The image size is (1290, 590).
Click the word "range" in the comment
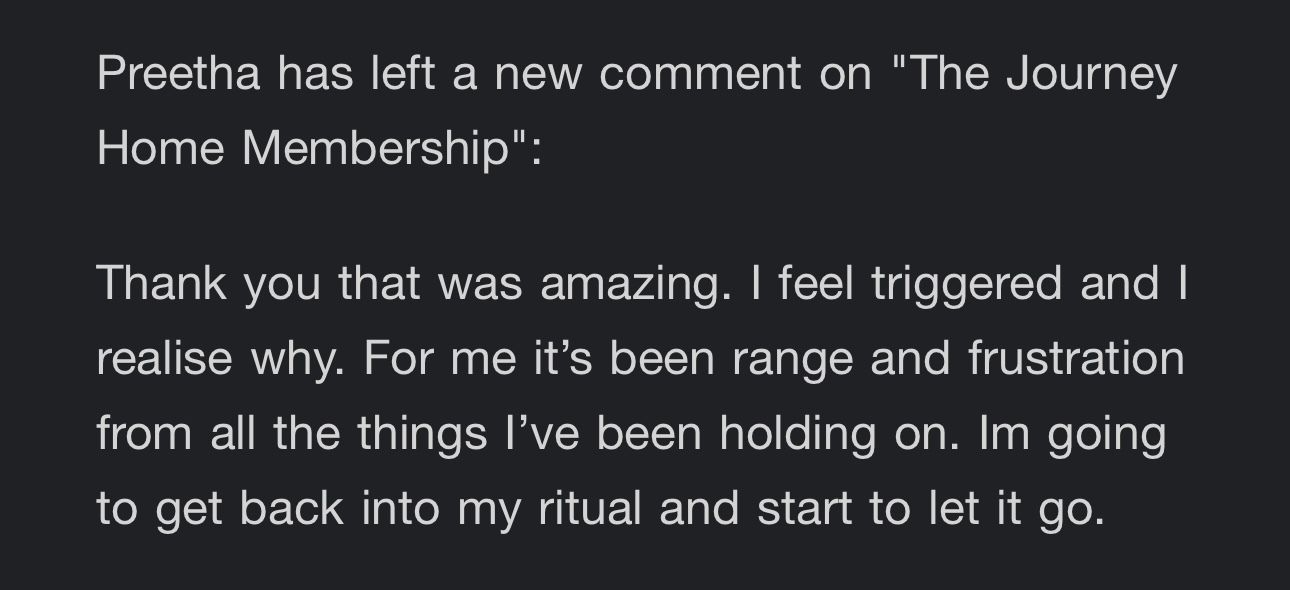pyautogui.click(x=790, y=358)
